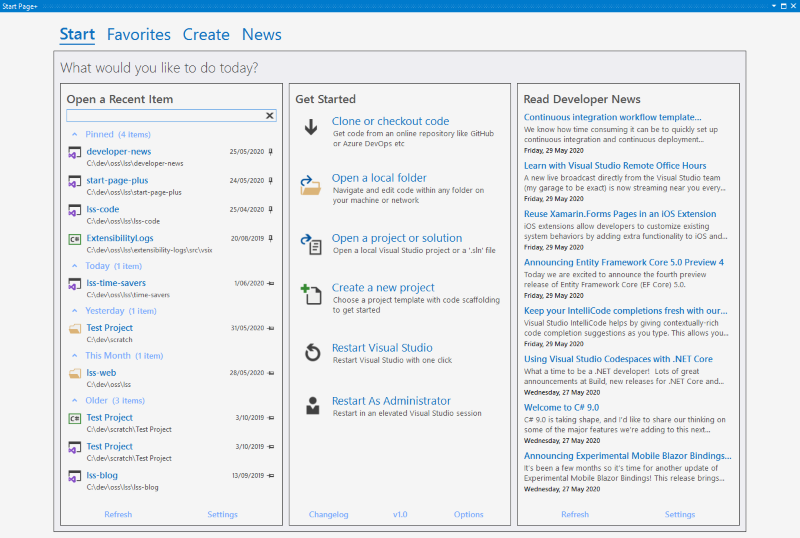Read the Continuous integration workflow template article
The width and height of the screenshot is (800, 538).
pos(612,117)
